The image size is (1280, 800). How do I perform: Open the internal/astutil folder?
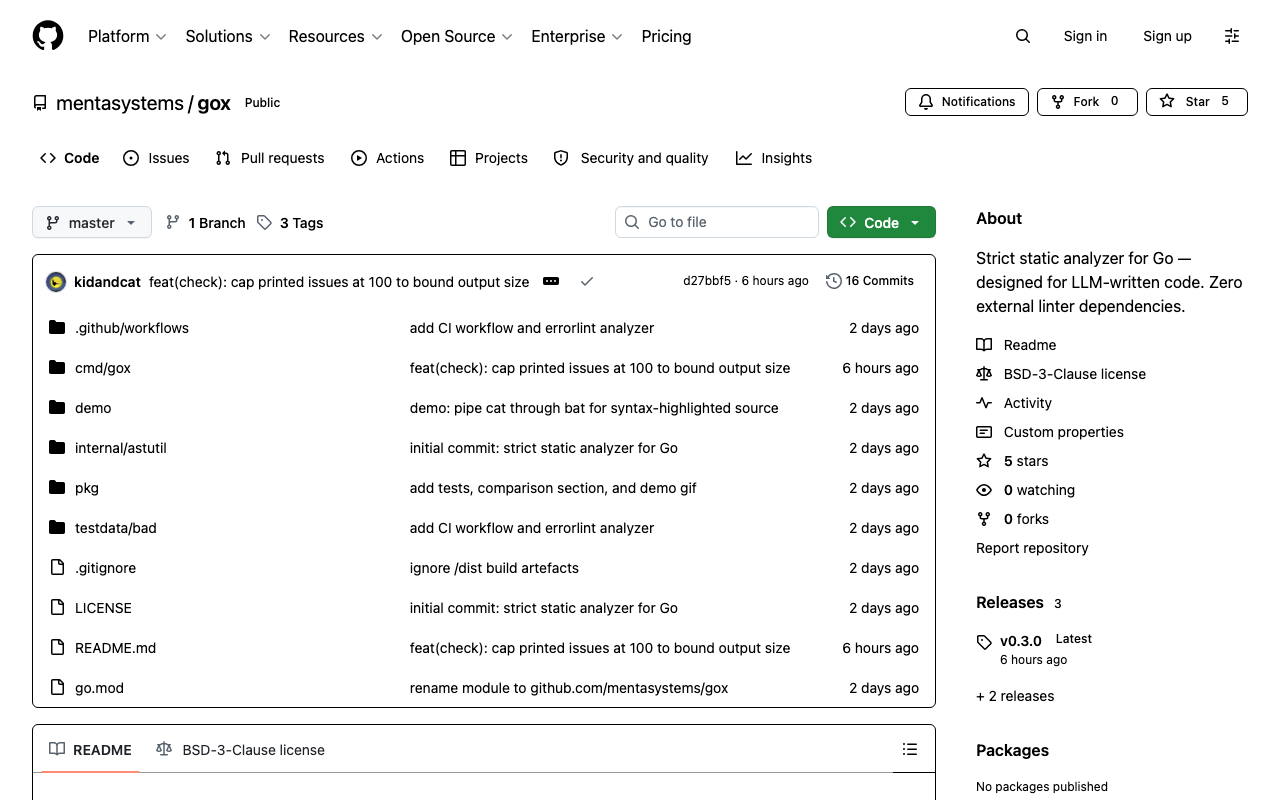pos(121,448)
